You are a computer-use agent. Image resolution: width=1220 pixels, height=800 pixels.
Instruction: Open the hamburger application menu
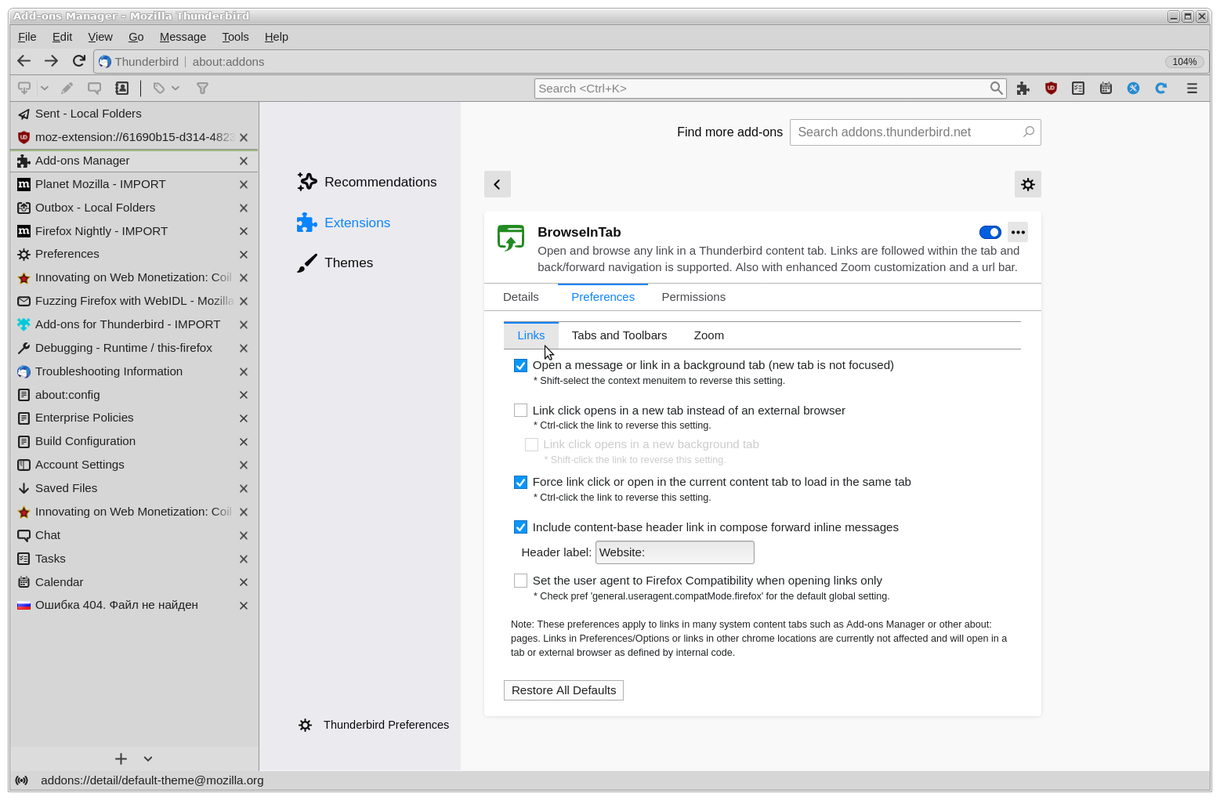click(x=1192, y=88)
